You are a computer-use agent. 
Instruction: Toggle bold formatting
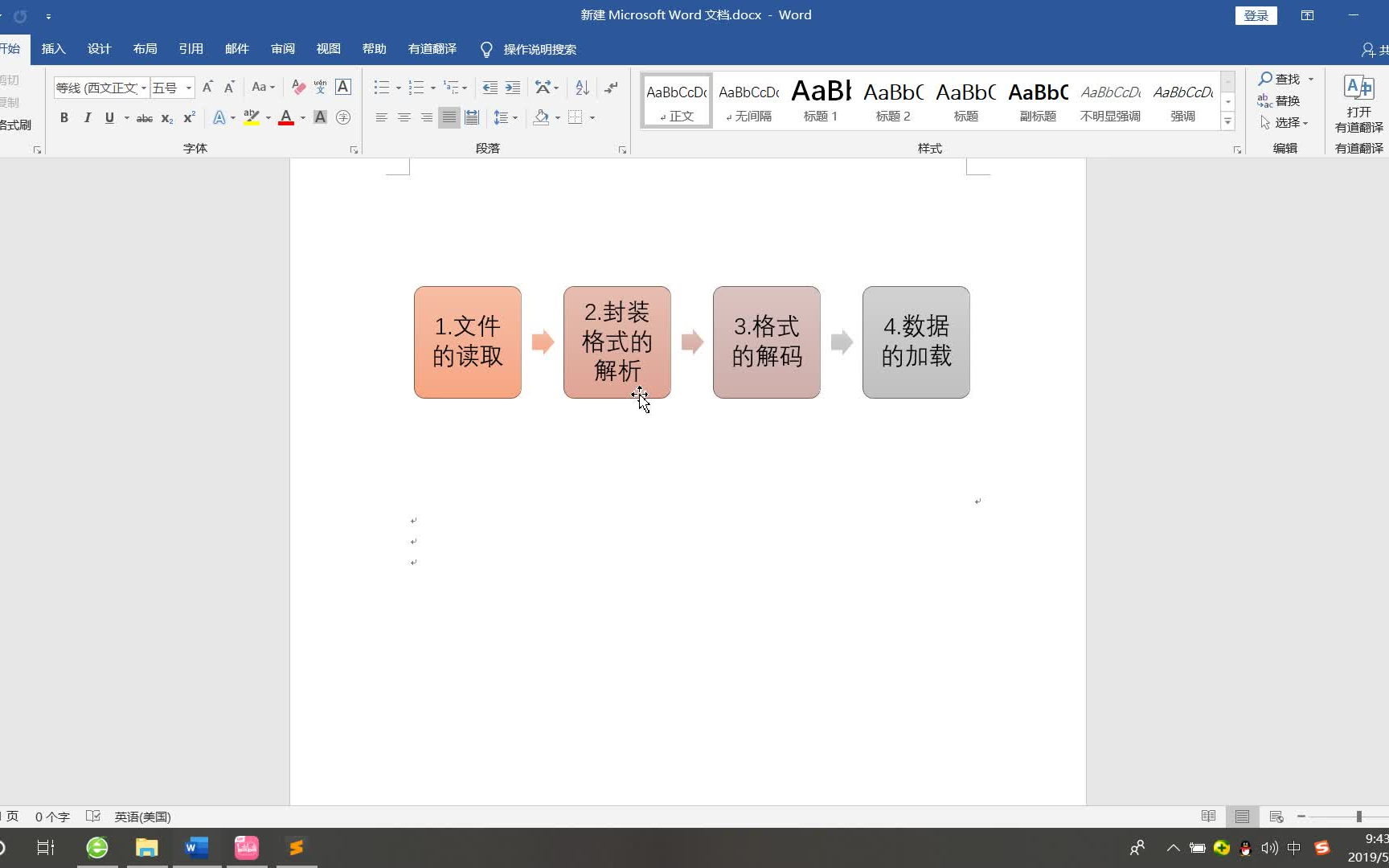(x=64, y=117)
